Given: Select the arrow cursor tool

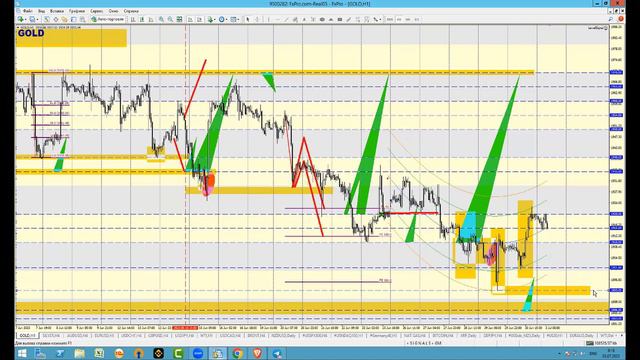Looking at the screenshot, I should (247, 19).
